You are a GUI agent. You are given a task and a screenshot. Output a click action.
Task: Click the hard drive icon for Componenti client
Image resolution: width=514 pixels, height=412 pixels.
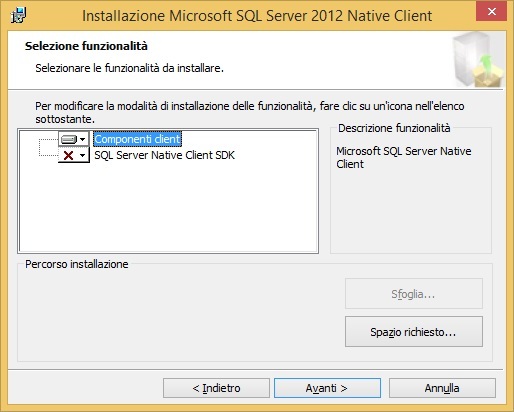69,139
